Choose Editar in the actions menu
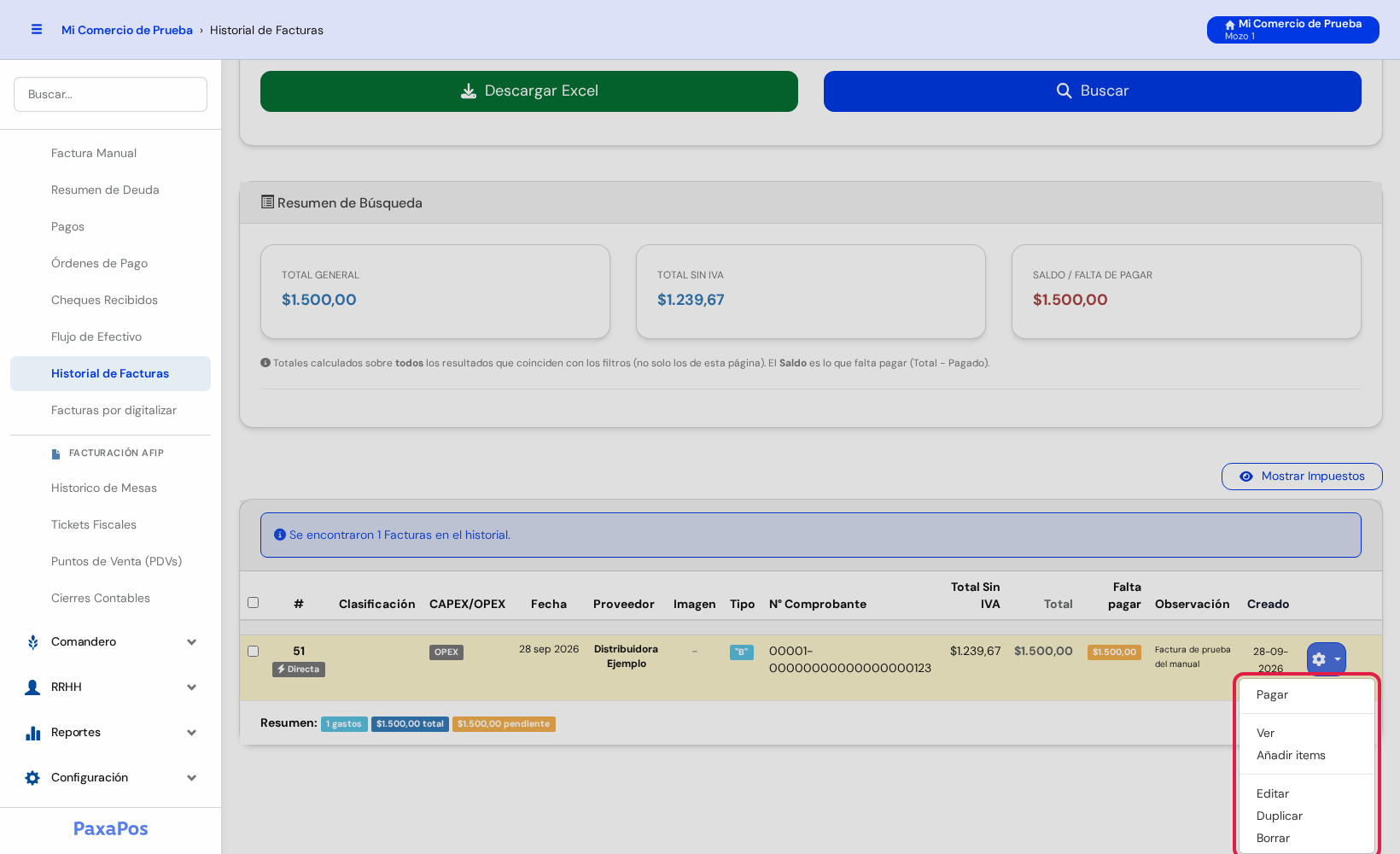Image resolution: width=1400 pixels, height=854 pixels. tap(1306, 794)
